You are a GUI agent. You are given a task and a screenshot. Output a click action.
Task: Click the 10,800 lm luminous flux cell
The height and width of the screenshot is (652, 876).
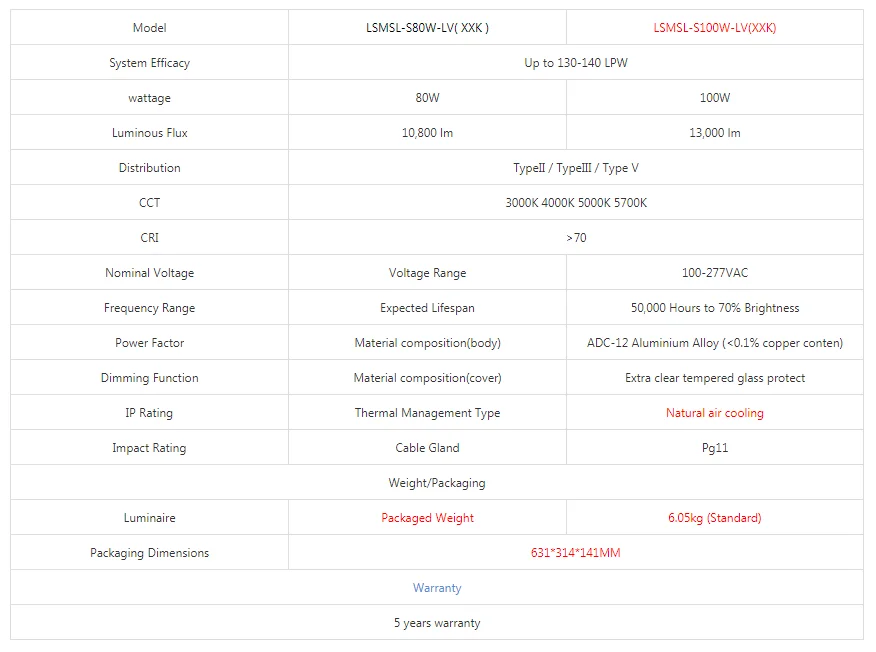tap(427, 133)
